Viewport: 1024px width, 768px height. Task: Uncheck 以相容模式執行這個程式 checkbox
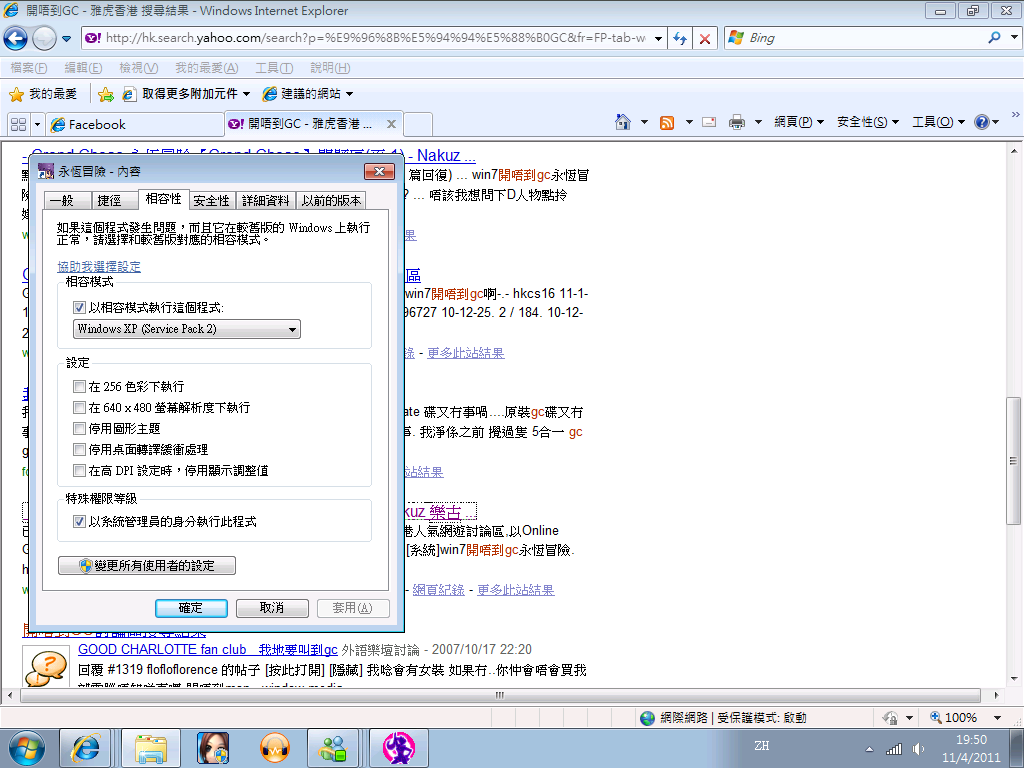[x=80, y=308]
